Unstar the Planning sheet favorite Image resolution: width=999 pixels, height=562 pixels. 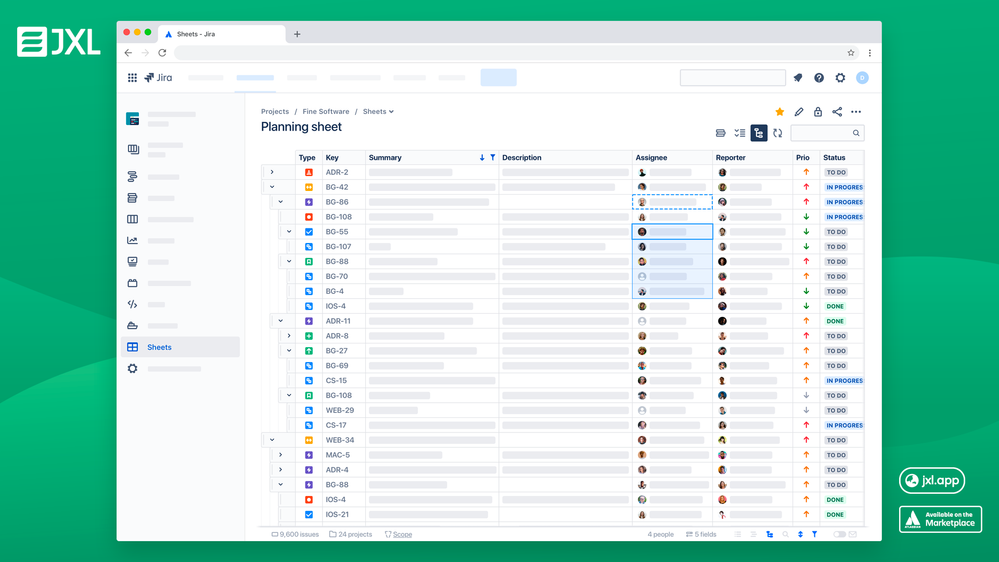(x=780, y=112)
